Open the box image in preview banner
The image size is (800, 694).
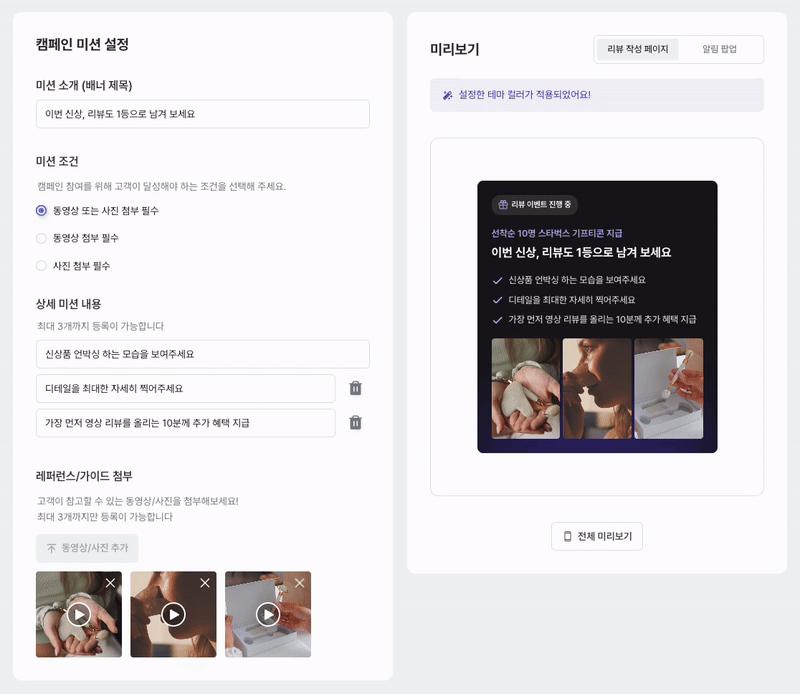[x=668, y=388]
